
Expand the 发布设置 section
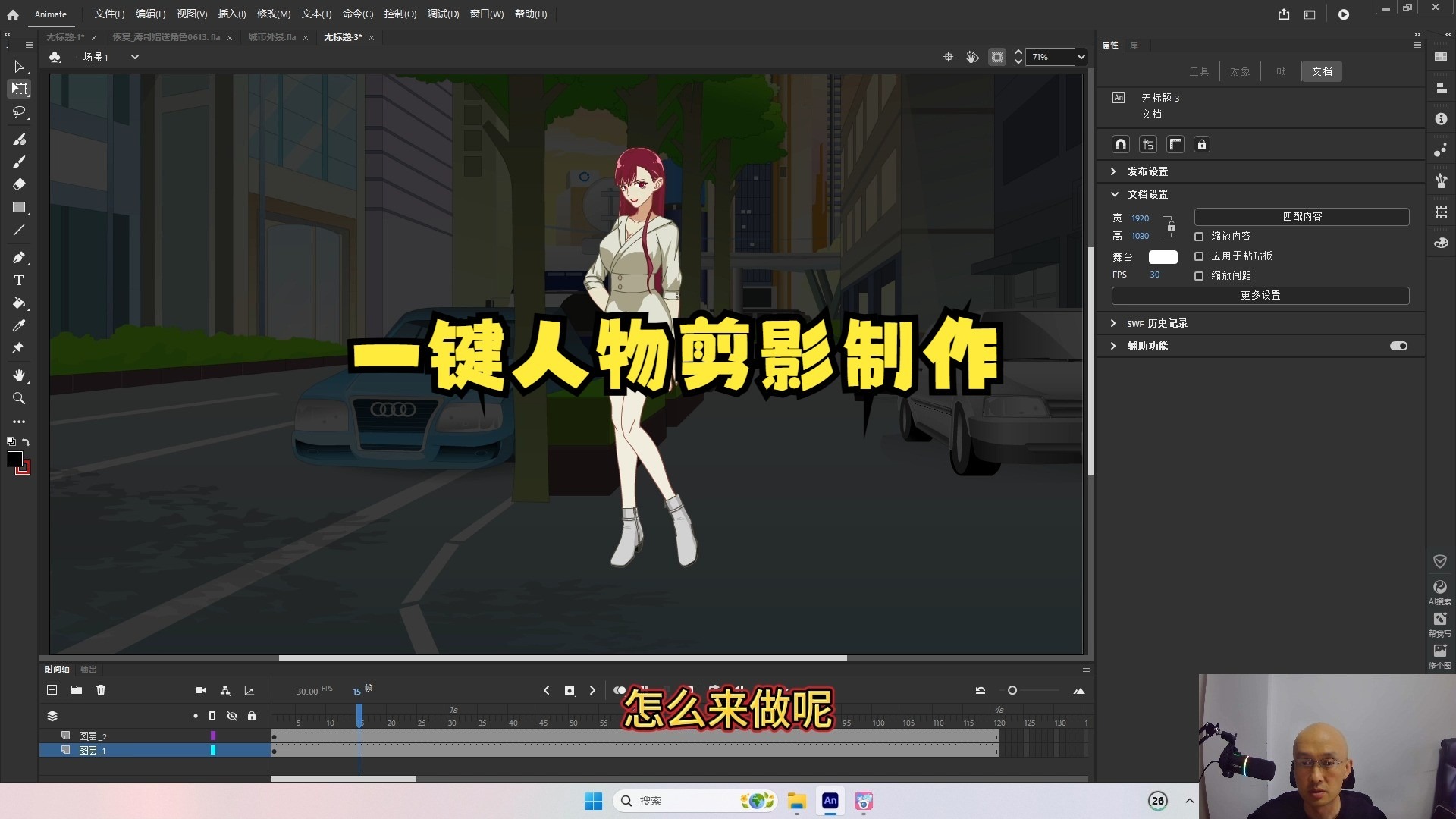pos(1148,171)
